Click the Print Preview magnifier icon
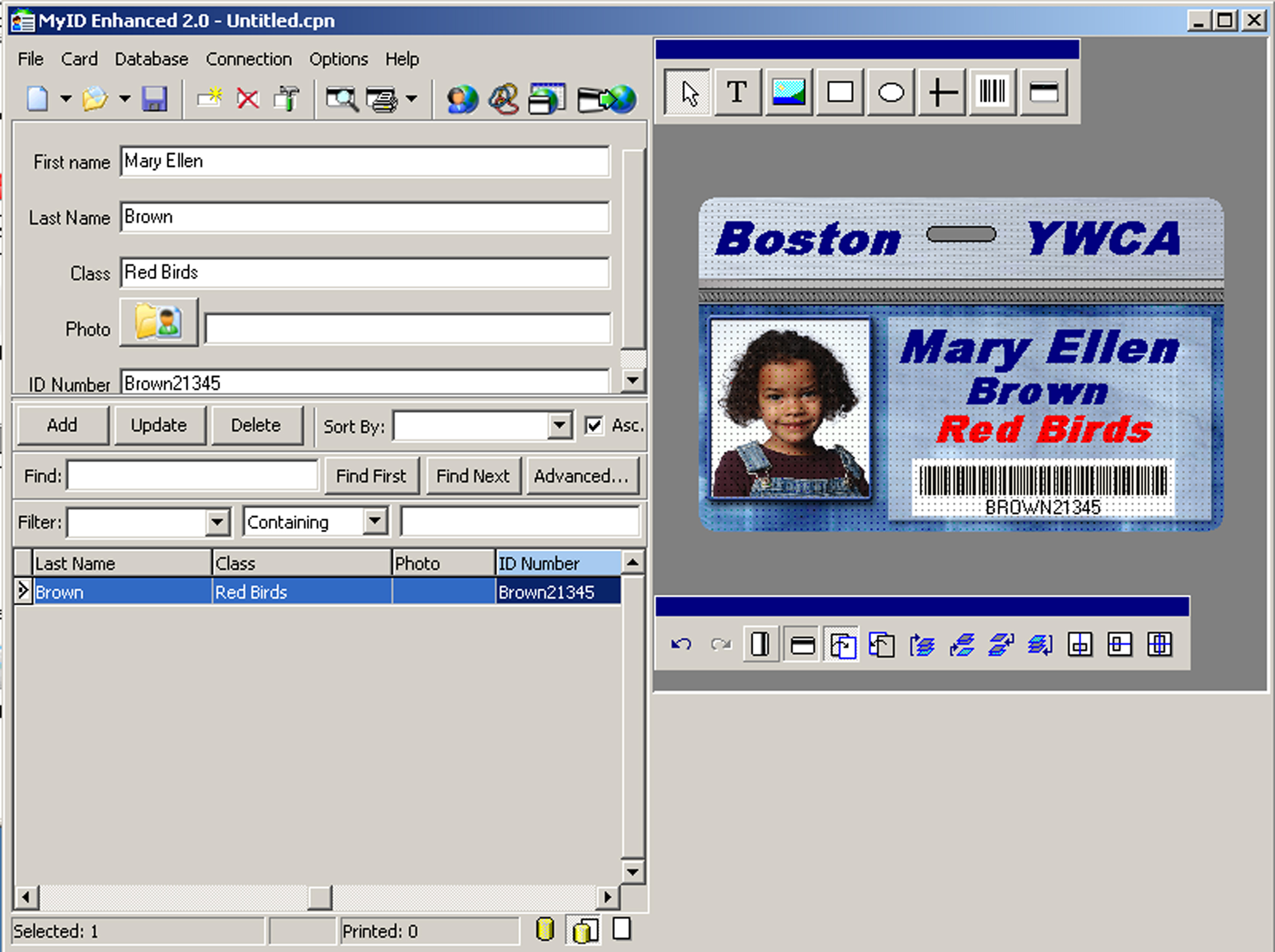The width and height of the screenshot is (1275, 952). click(x=342, y=99)
